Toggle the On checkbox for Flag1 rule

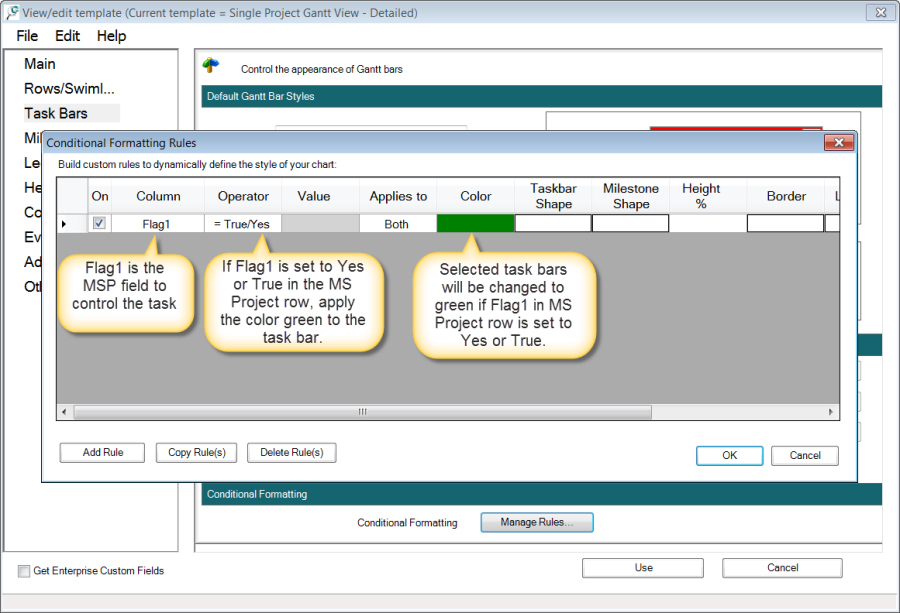99,223
